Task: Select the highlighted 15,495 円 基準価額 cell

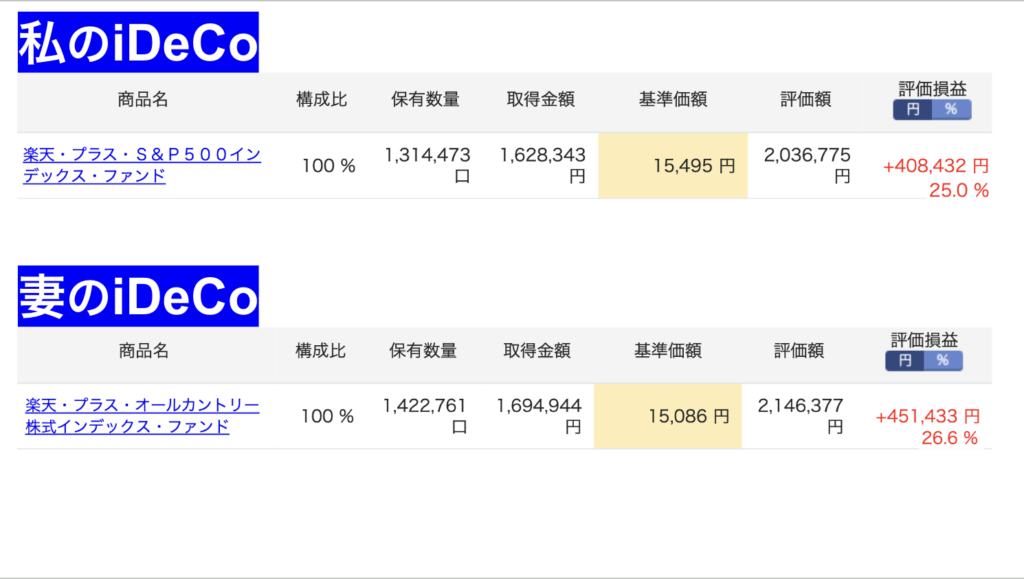Action: pyautogui.click(x=673, y=166)
